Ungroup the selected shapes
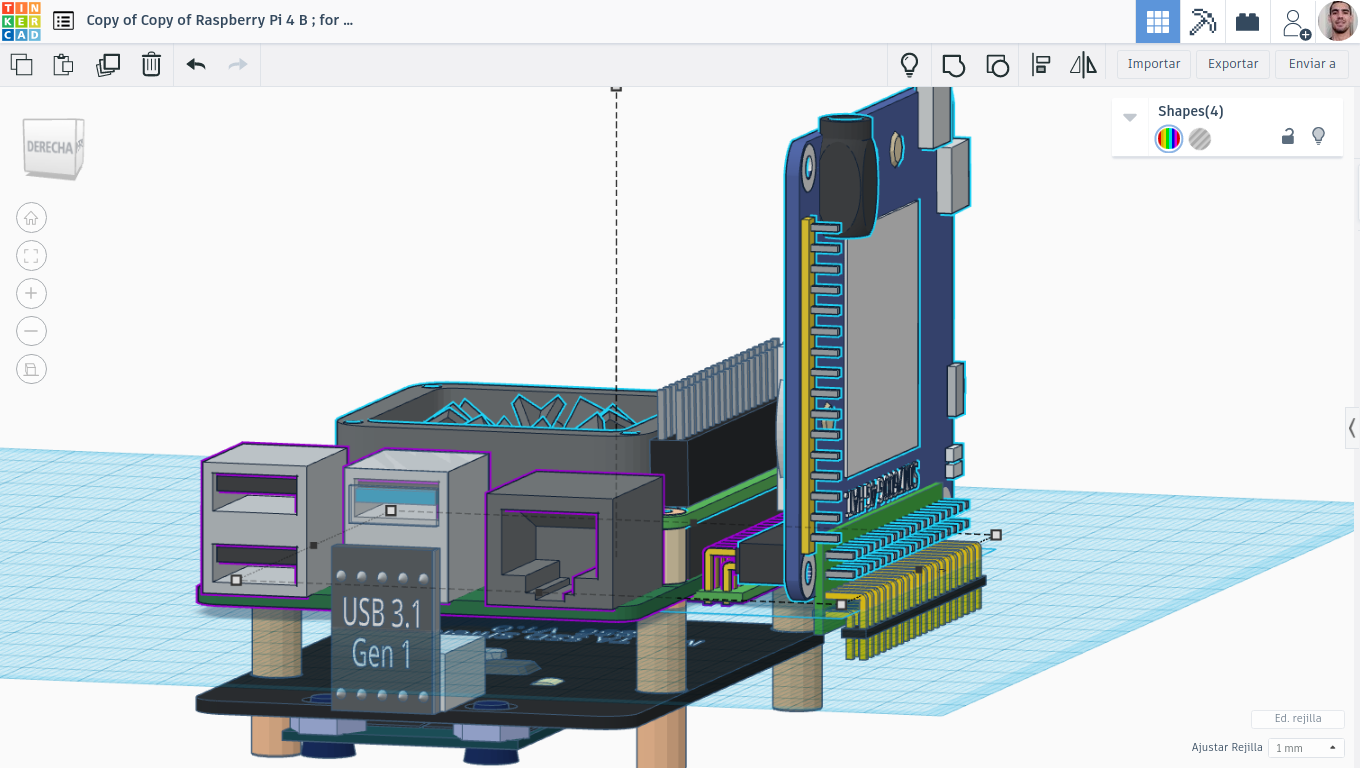The image size is (1360, 768). (x=997, y=65)
